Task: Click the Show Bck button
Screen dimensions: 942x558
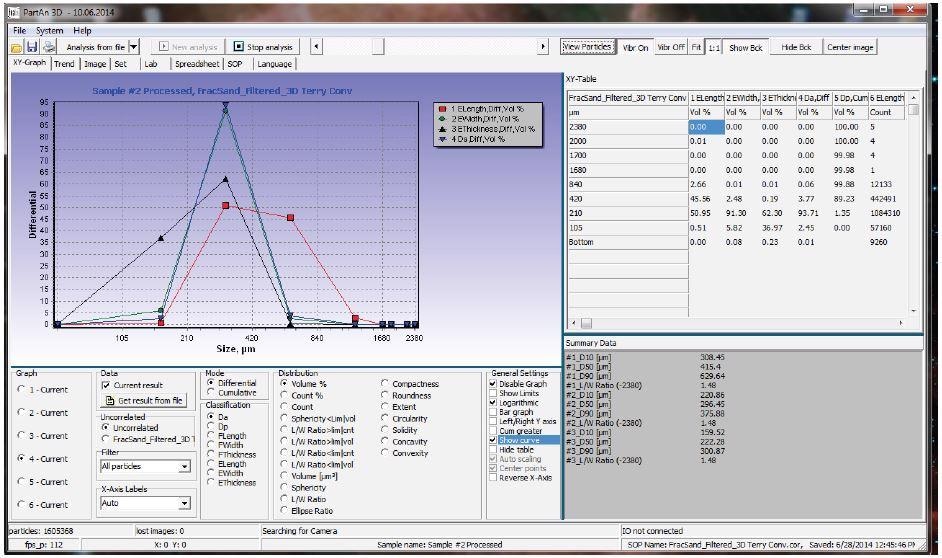Action: coord(746,47)
